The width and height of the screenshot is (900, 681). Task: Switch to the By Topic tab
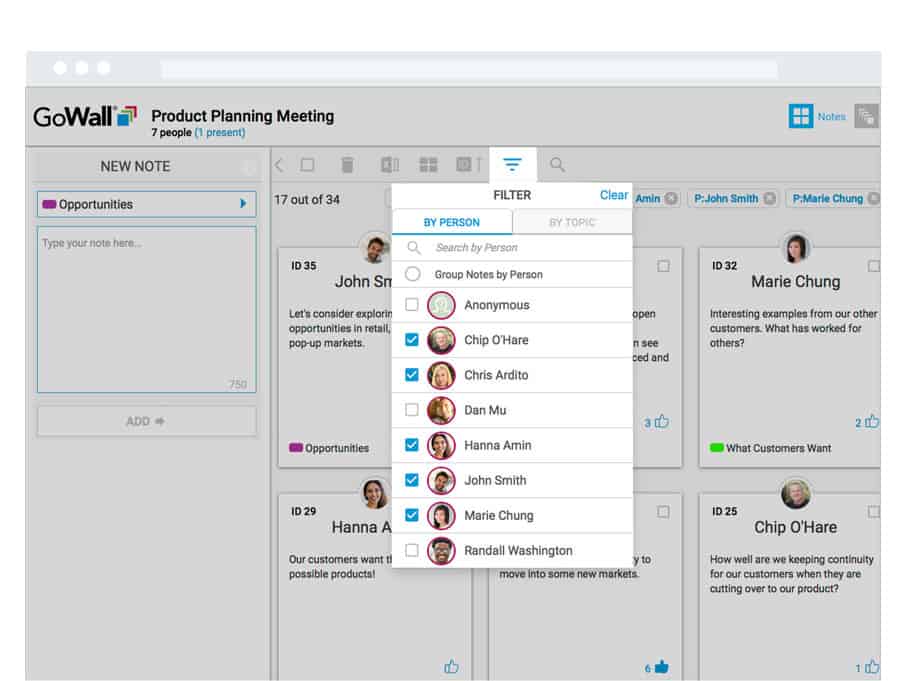click(572, 222)
